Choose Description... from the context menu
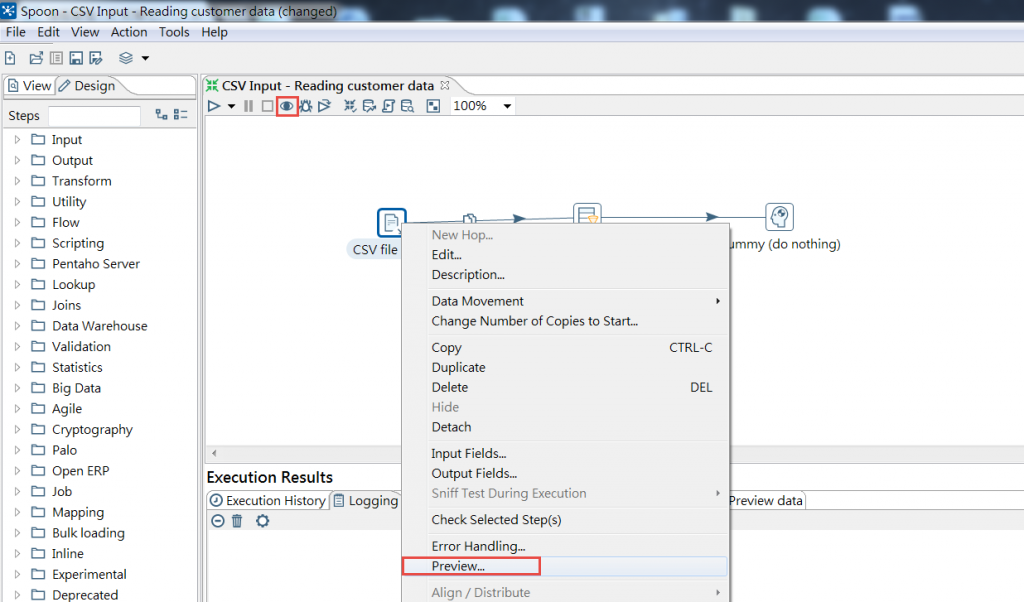 point(565,275)
